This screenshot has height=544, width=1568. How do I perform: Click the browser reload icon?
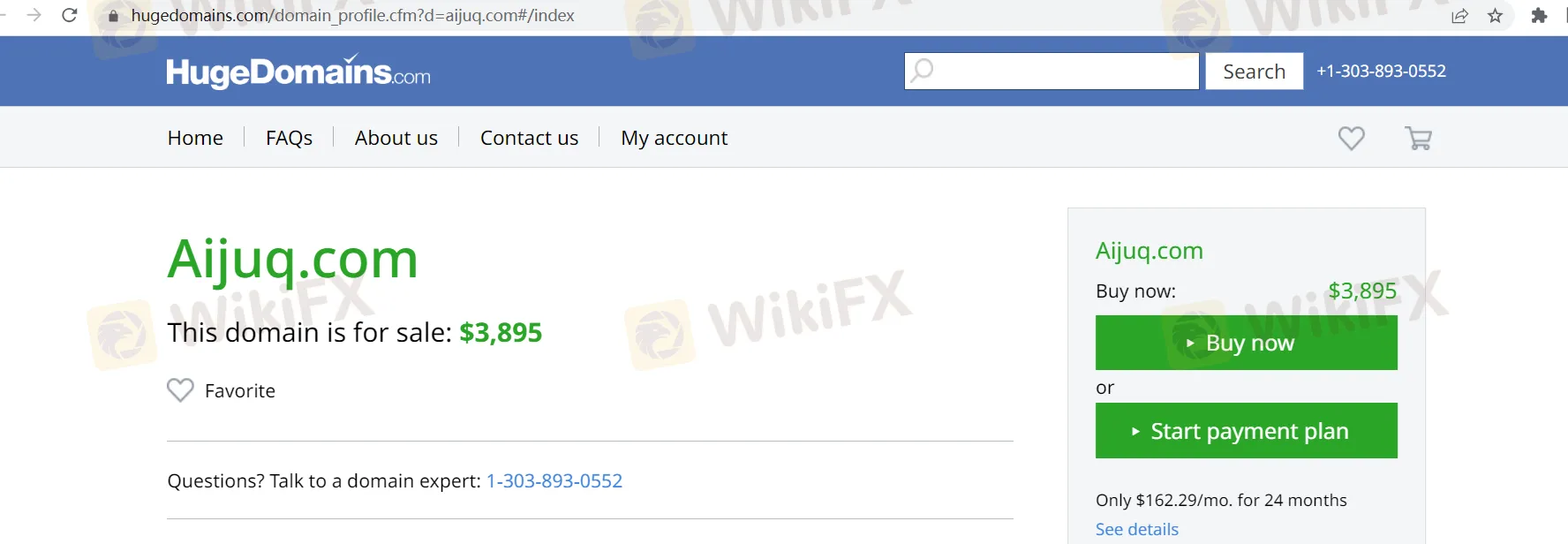(70, 15)
